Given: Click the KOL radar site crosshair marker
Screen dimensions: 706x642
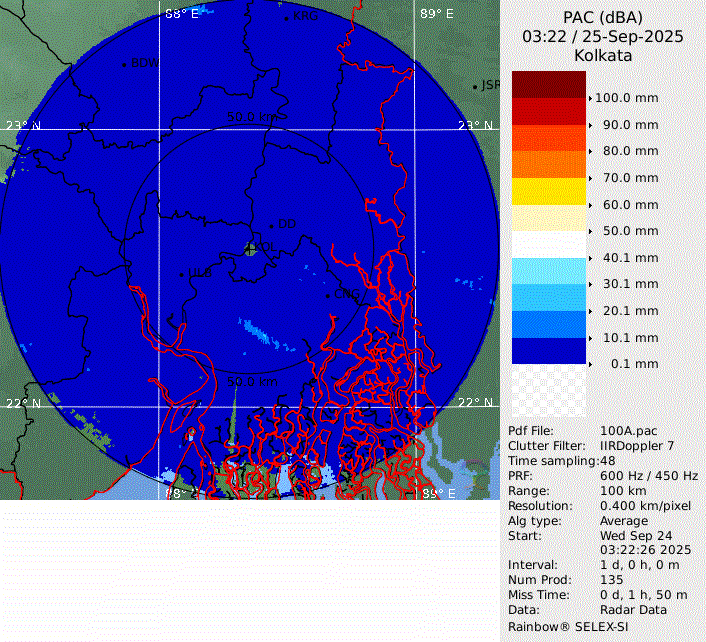Looking at the screenshot, I should coord(250,249).
